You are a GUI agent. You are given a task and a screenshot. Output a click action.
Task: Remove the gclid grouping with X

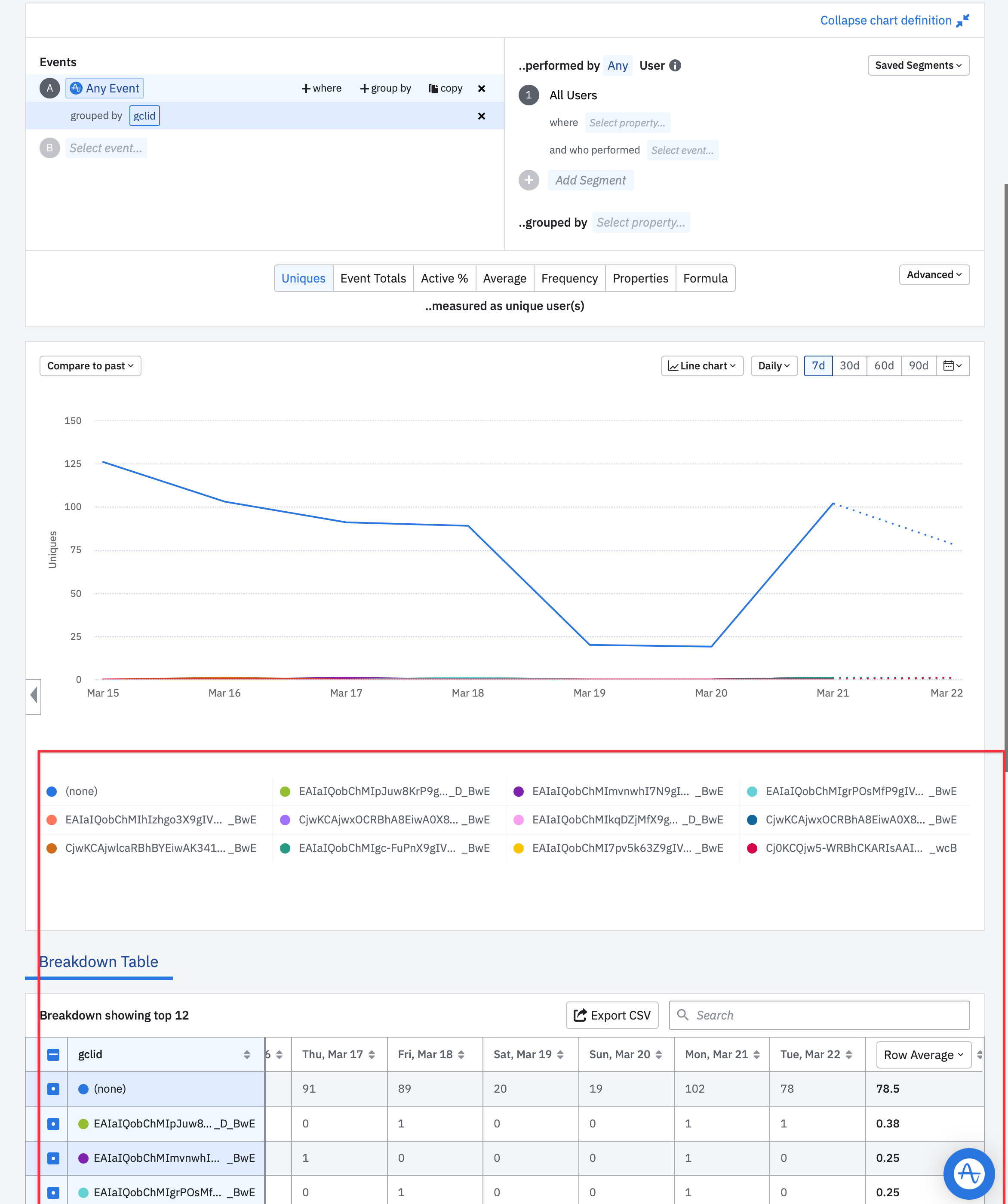click(x=481, y=116)
